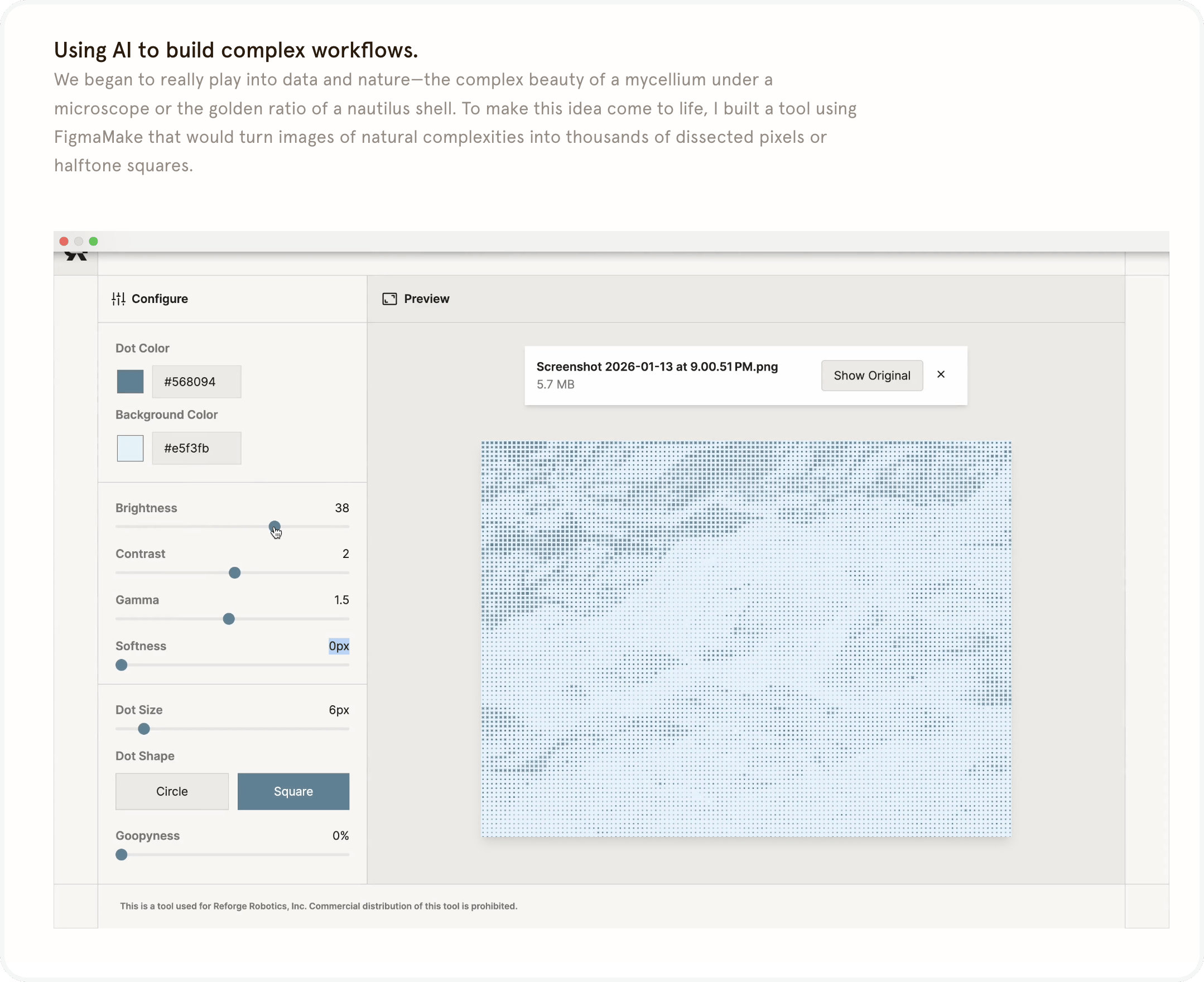Viewport: 1204px width, 982px height.
Task: Click the Configure sliders icon
Action: click(x=118, y=299)
